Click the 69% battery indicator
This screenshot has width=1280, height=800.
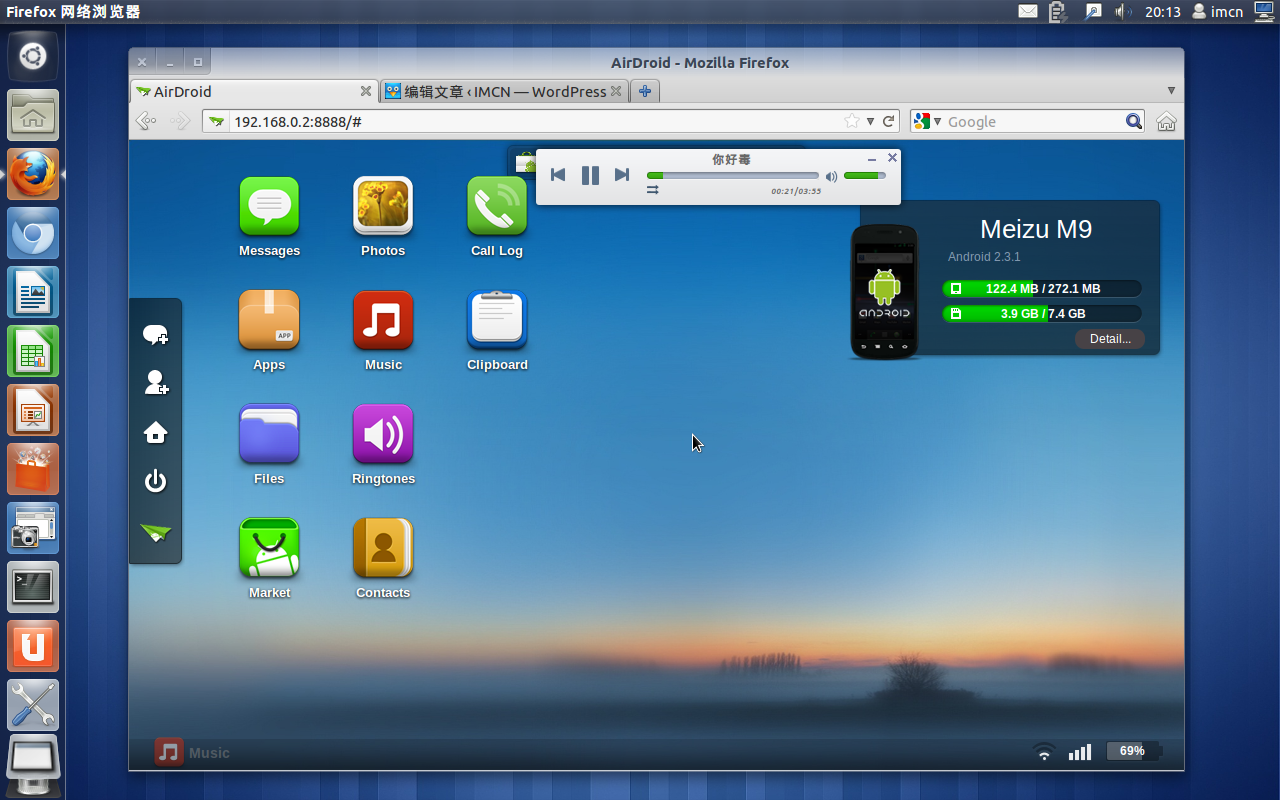pos(1134,751)
